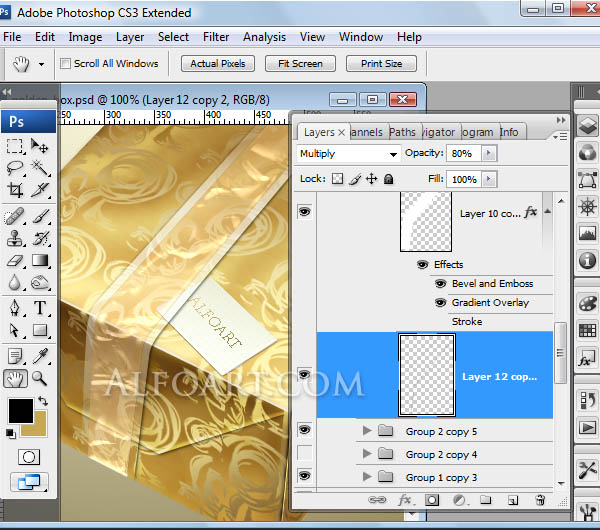Hide Group 2 copy 5

[305, 430]
